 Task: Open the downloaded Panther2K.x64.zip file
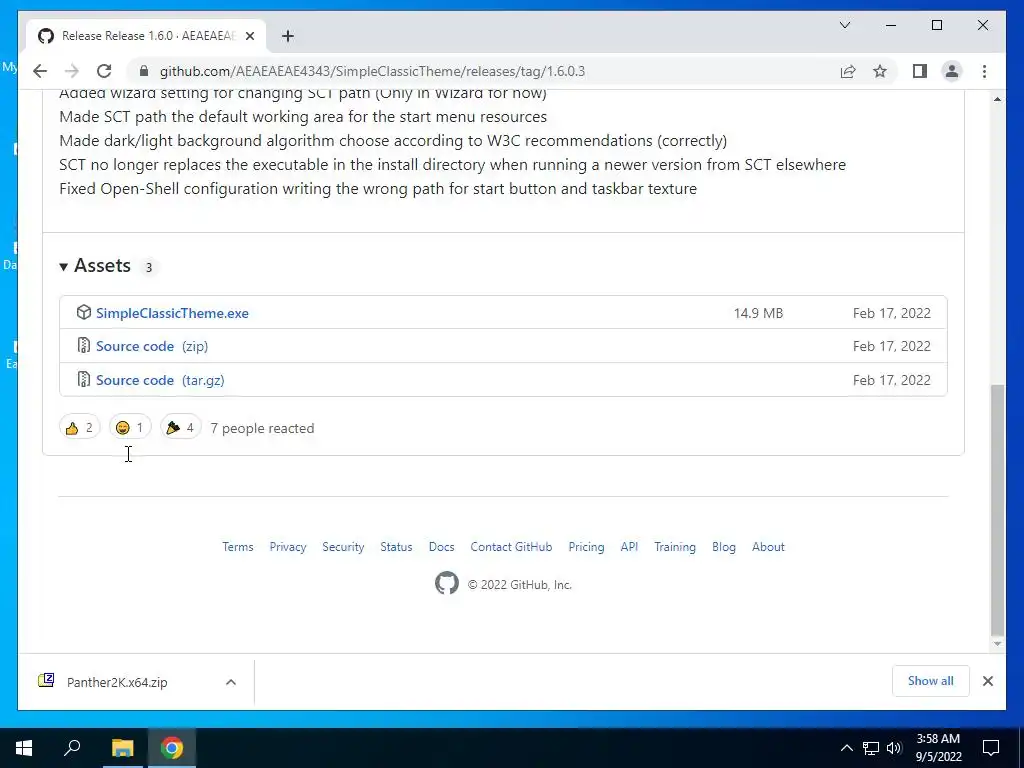click(x=118, y=682)
